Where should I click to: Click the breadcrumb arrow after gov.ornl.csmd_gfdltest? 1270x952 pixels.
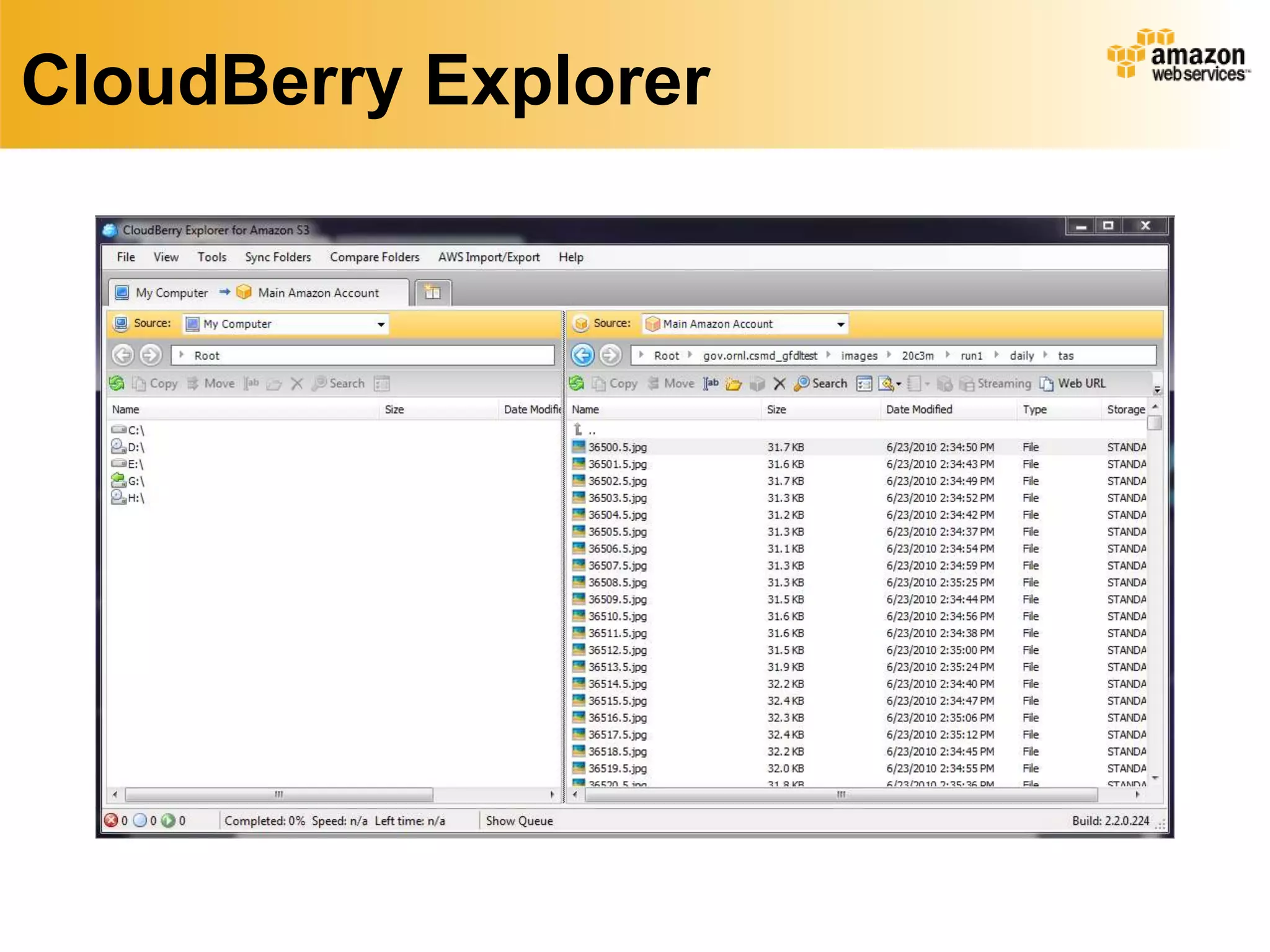pos(828,355)
